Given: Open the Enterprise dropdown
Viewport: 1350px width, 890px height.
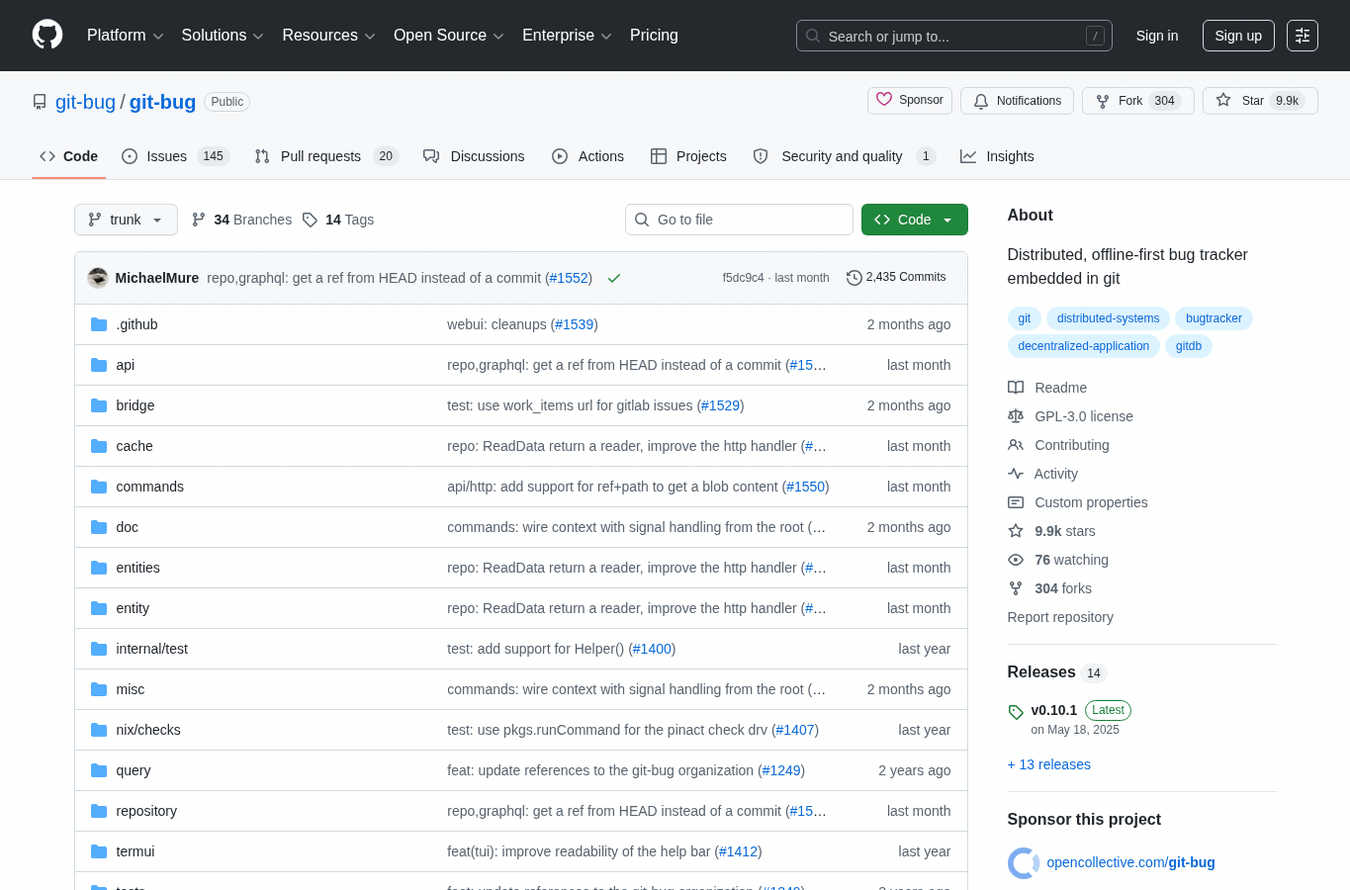Looking at the screenshot, I should 567,35.
